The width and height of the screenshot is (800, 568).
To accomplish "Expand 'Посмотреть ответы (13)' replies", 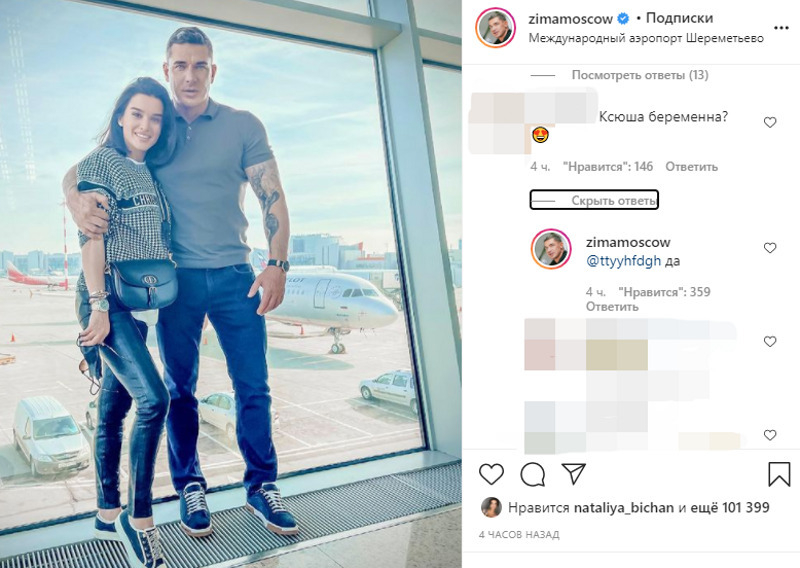I will (x=640, y=75).
